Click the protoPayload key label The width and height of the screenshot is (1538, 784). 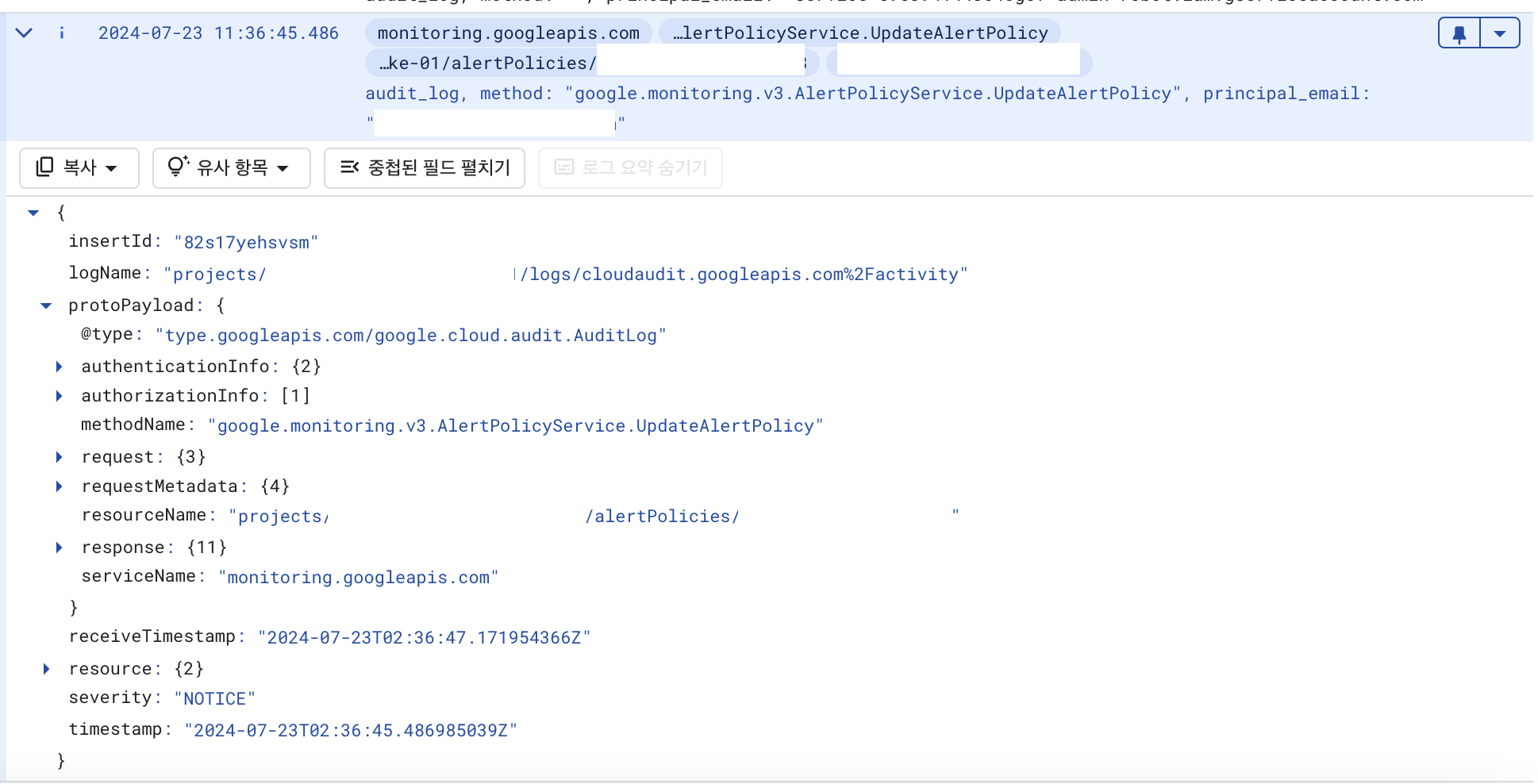tap(131, 306)
